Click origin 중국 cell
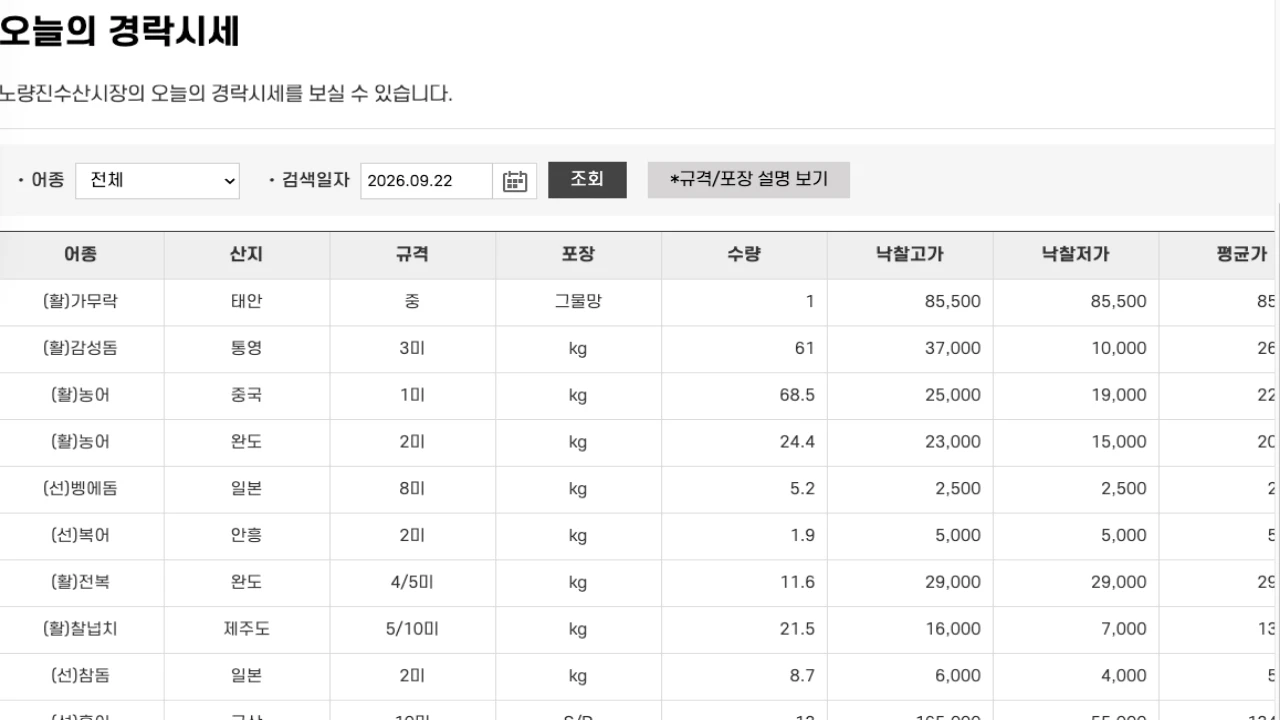This screenshot has width=1280, height=720. click(247, 395)
